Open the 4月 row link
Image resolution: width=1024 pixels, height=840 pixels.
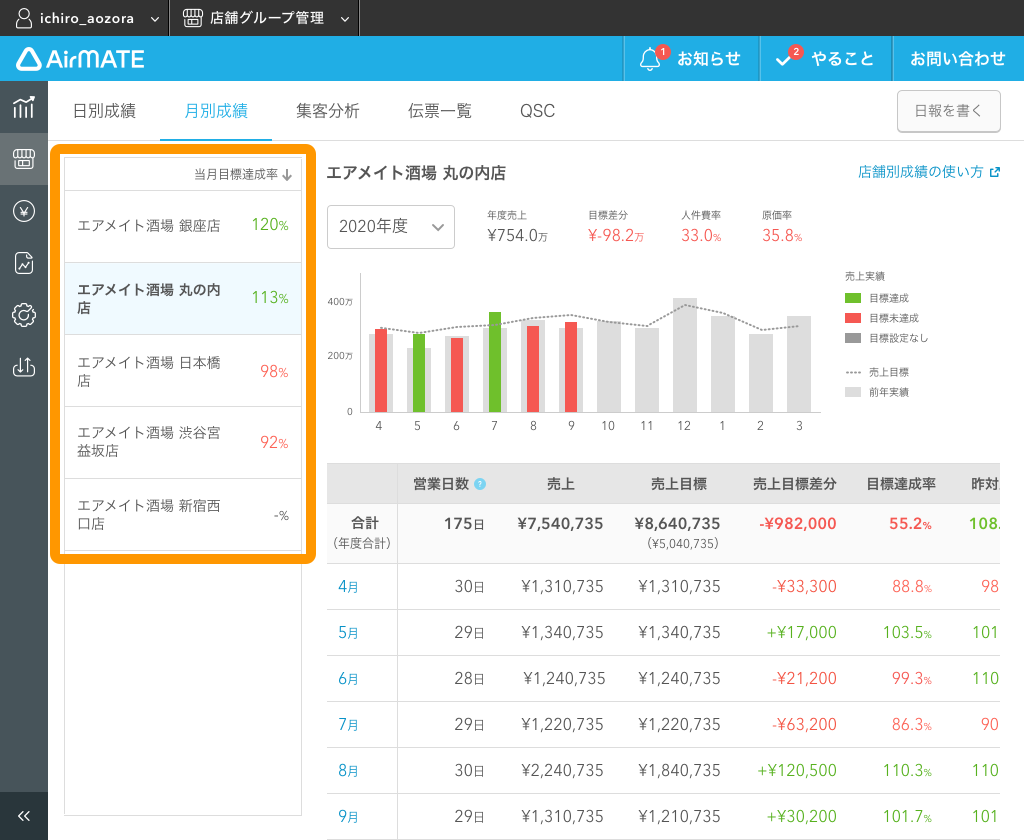click(x=348, y=587)
